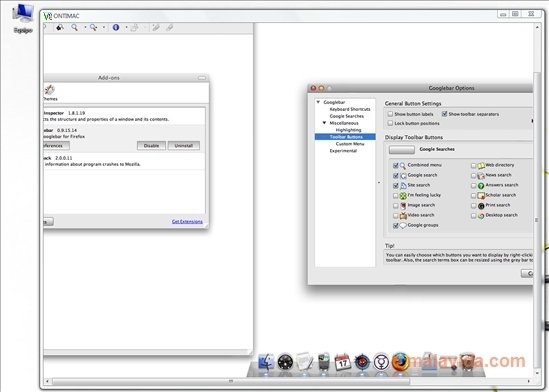
Task: Select Experimental in options tree
Action: click(343, 151)
